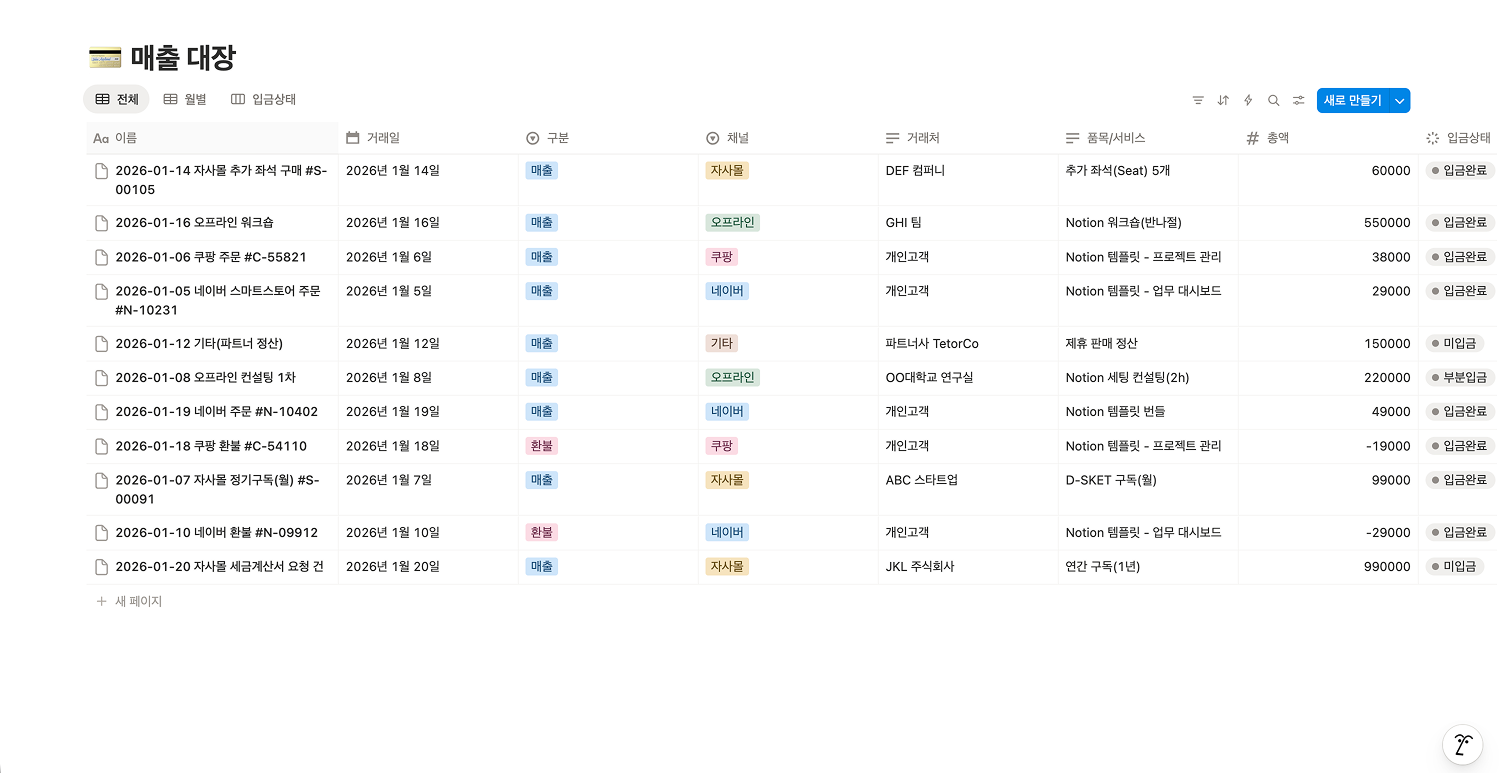Expand the arrow next to 새로 만들기
This screenshot has width=1499, height=773.
[1400, 100]
